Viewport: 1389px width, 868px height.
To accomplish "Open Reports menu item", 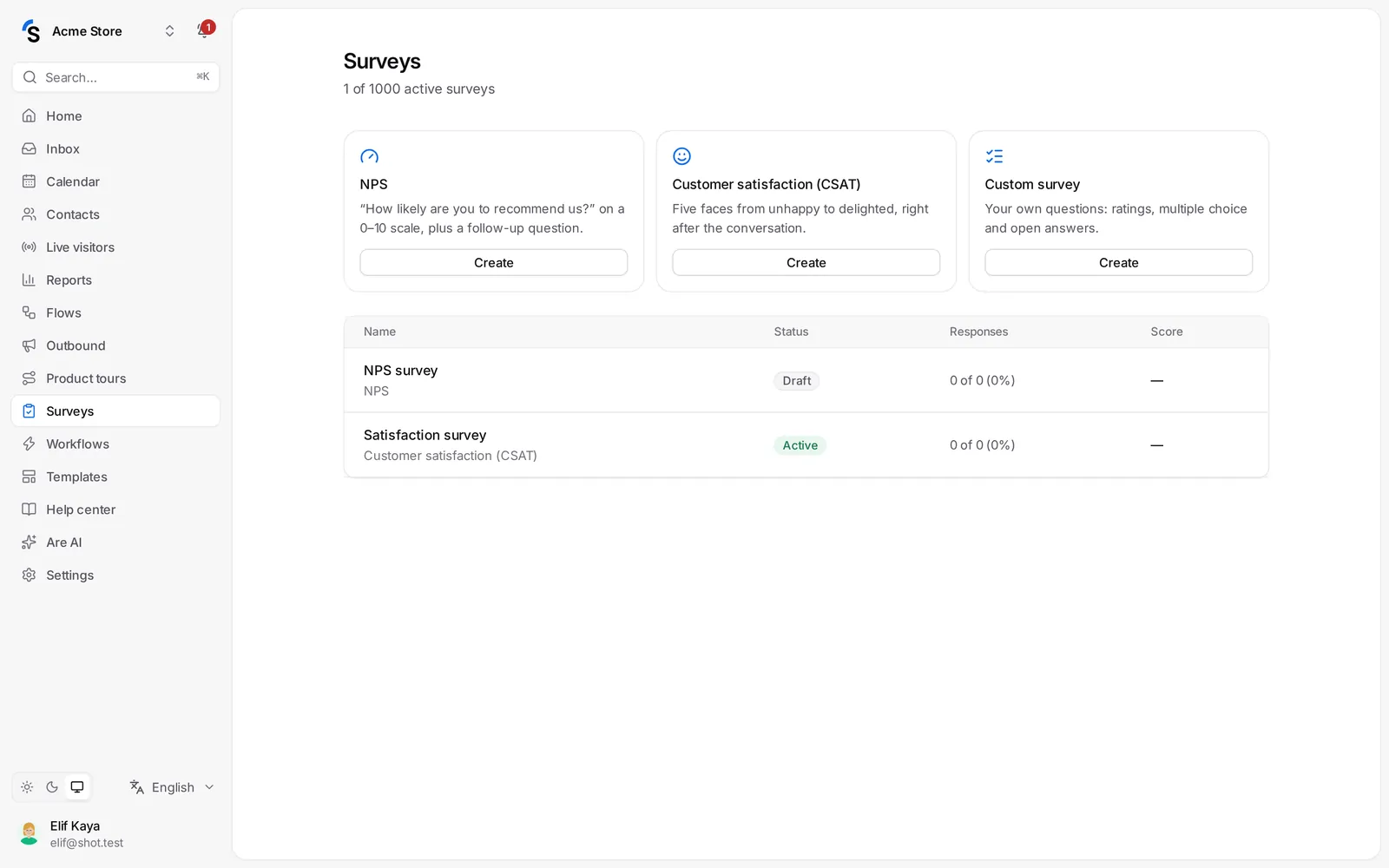I will coord(115,279).
